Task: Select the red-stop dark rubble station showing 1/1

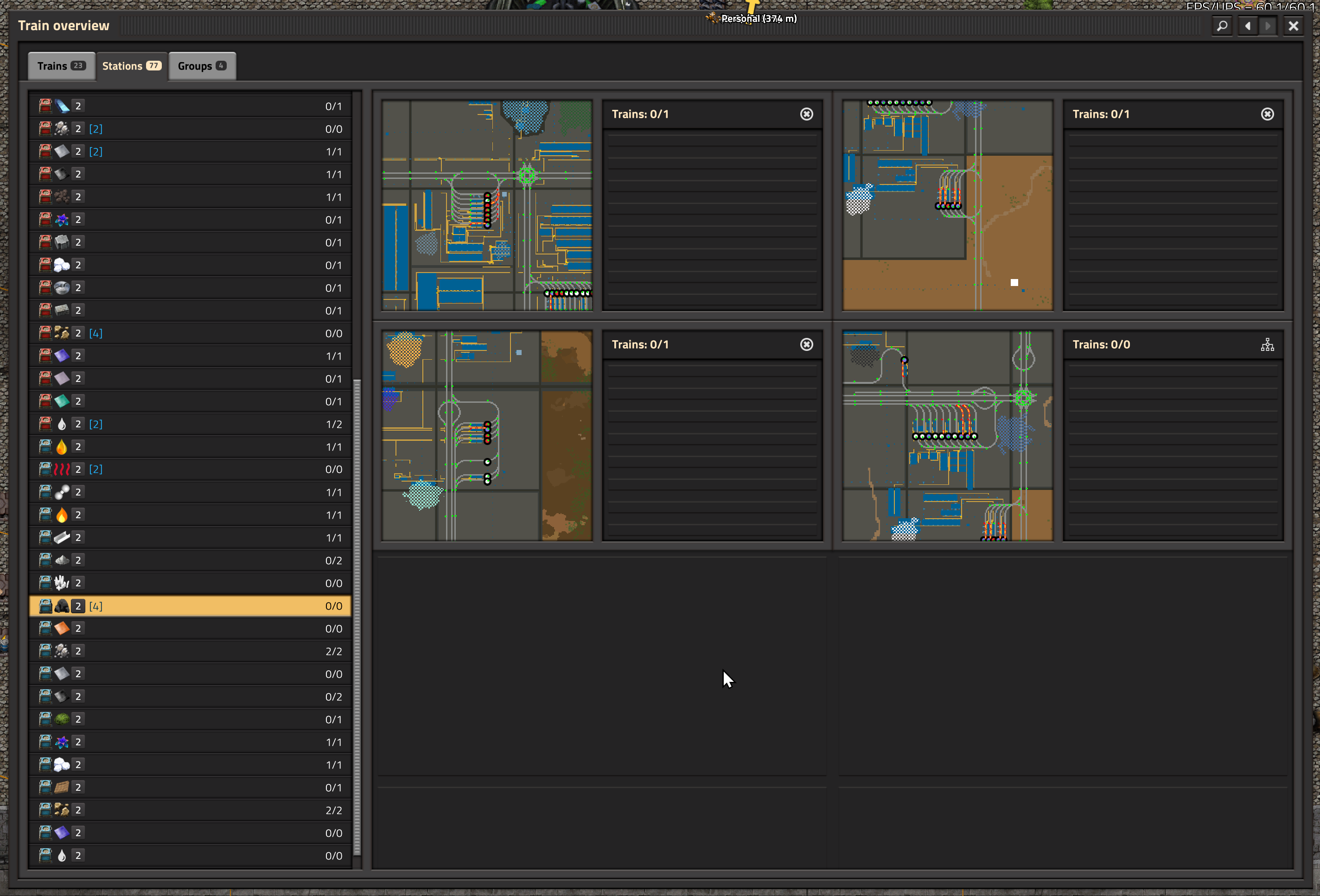Action: [190, 197]
